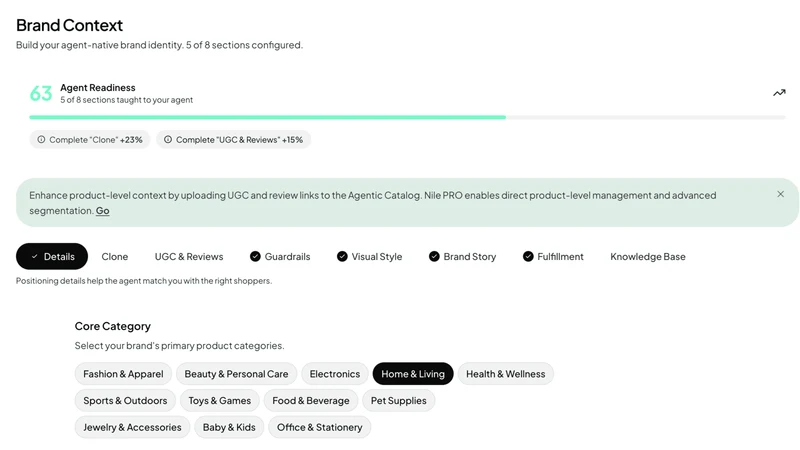Go to the Guardrails tab
Screen dimensions: 800x450
click(x=280, y=257)
